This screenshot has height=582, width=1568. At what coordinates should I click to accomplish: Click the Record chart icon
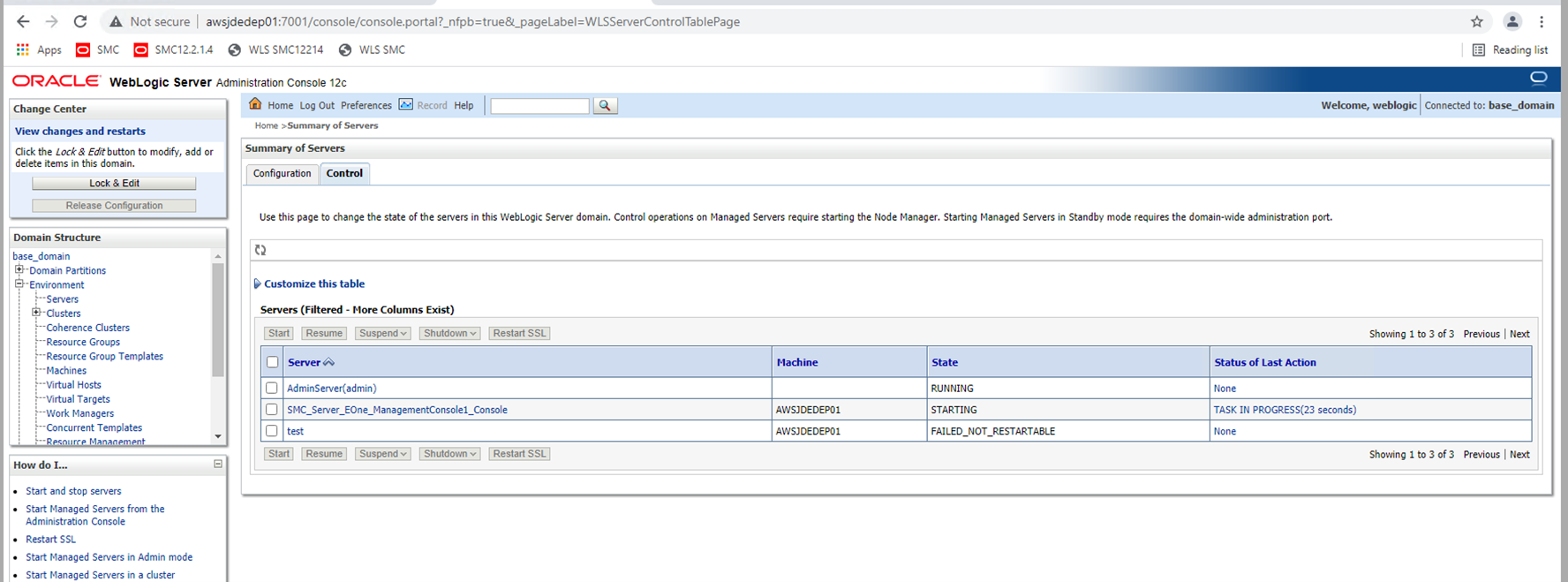point(405,104)
